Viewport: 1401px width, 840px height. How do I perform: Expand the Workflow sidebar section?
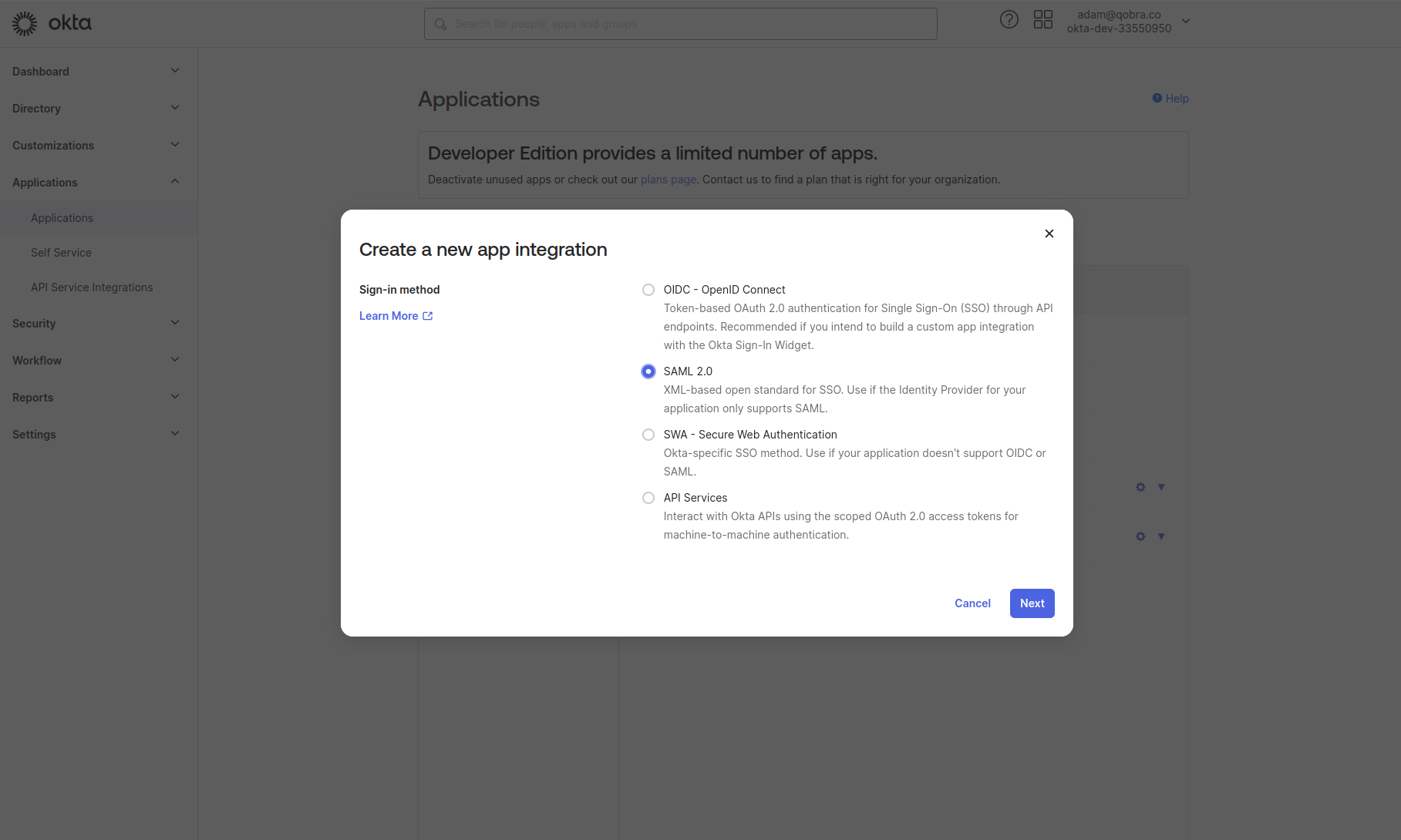99,360
